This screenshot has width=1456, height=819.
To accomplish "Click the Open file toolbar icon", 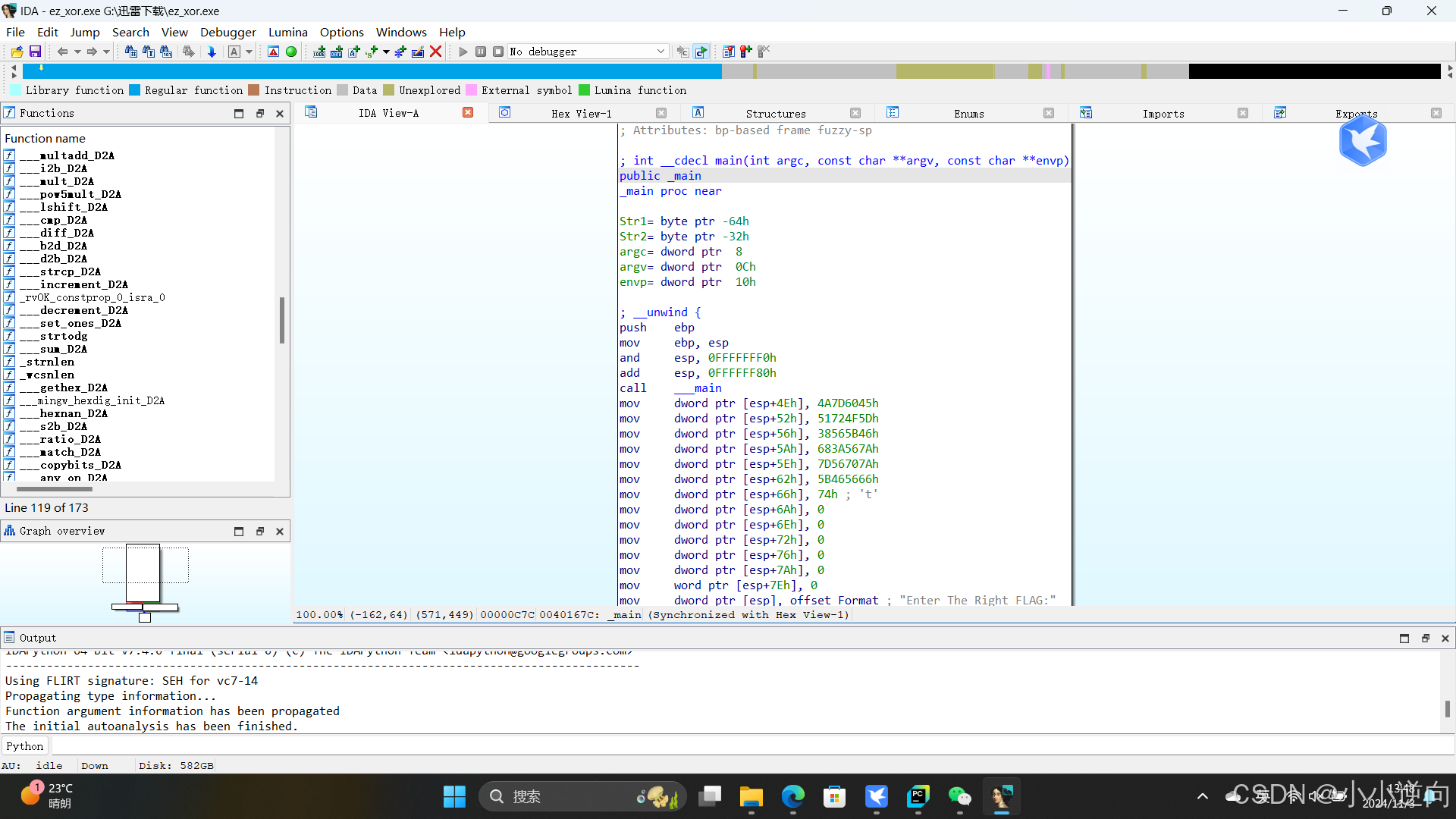I will click(17, 52).
